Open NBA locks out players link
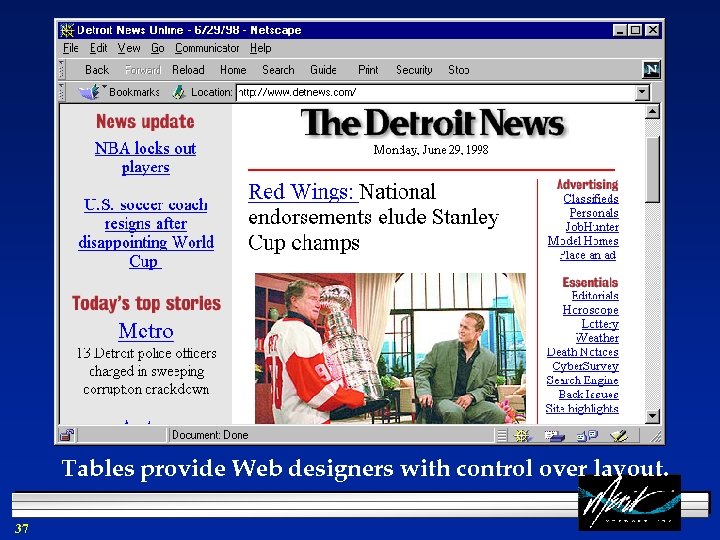720x540 pixels. 146,158
